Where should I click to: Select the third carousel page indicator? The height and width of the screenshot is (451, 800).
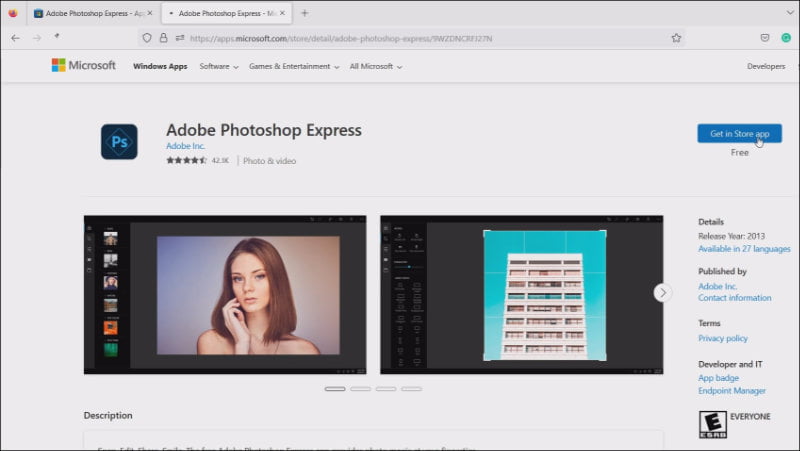pyautogui.click(x=386, y=389)
